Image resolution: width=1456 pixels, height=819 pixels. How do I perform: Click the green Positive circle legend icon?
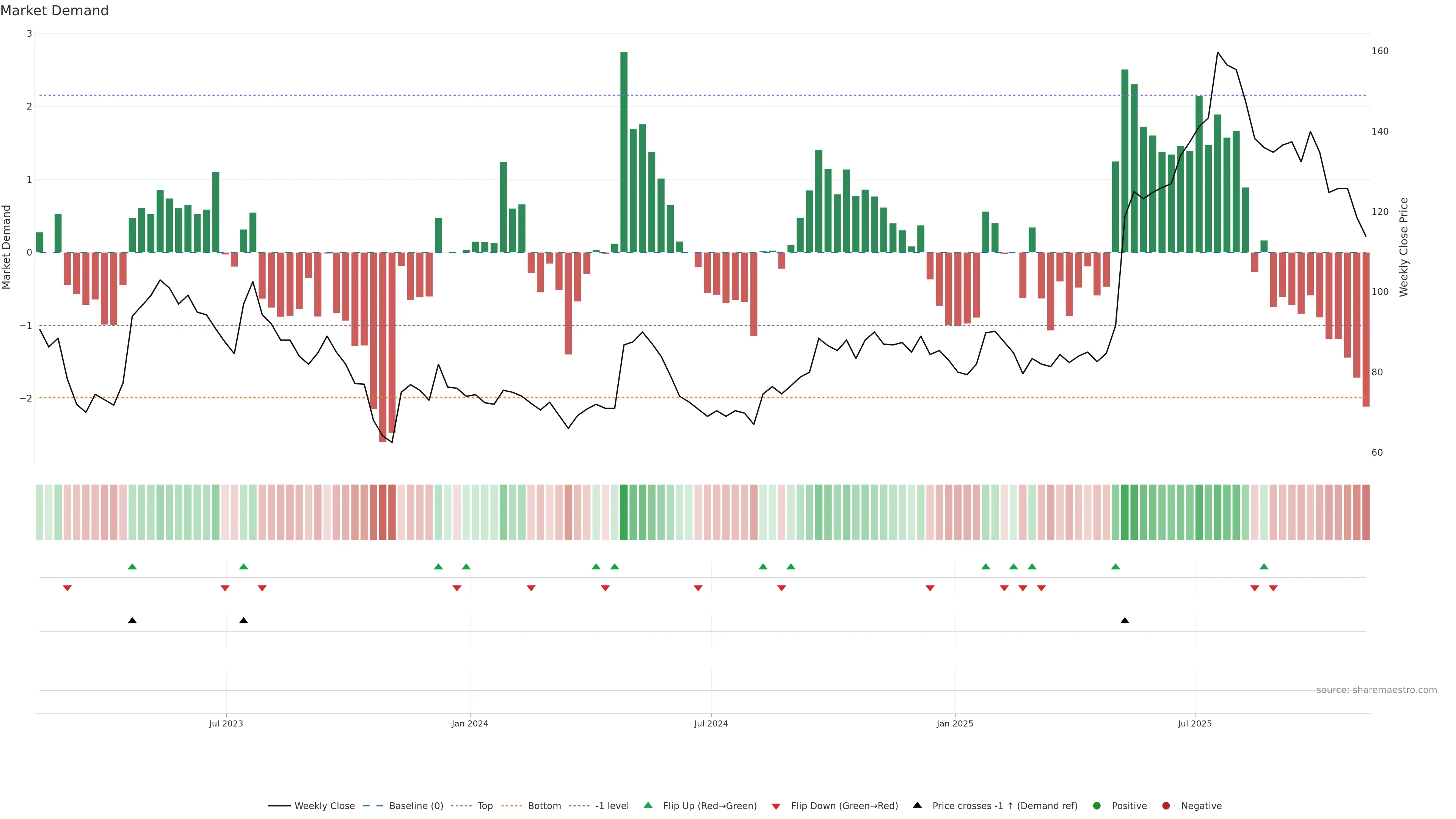tap(1097, 805)
